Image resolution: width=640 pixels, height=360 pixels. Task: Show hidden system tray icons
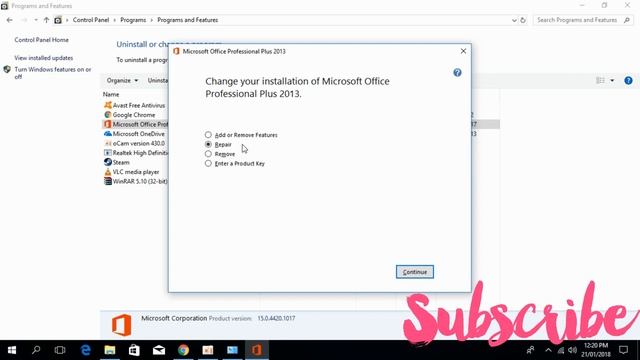pyautogui.click(x=548, y=350)
